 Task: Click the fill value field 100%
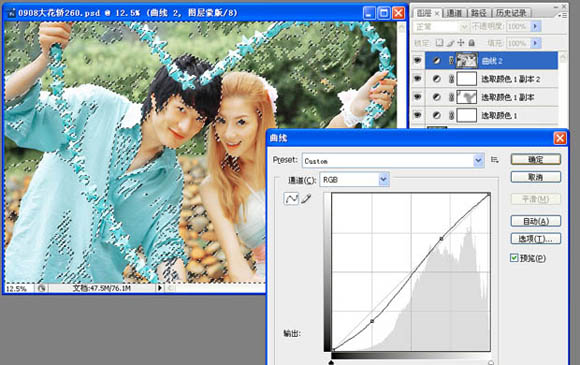[517, 43]
